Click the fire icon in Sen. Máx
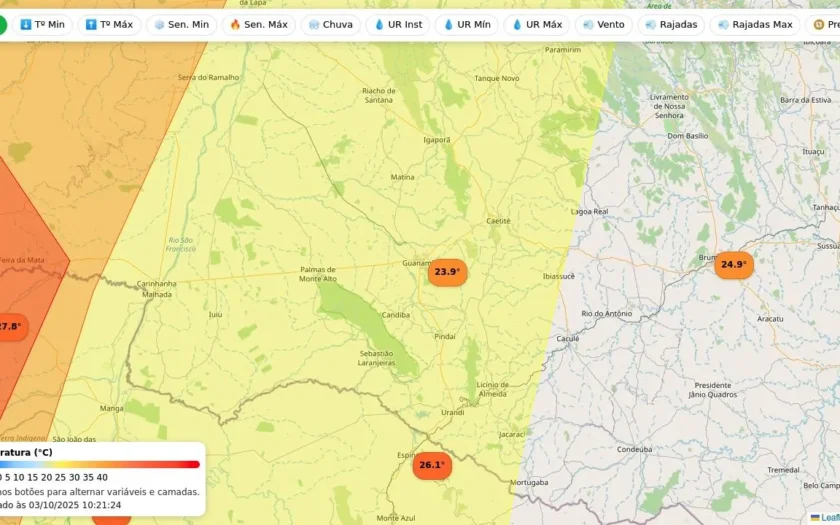Viewport: 840px width, 525px height. 235,25
